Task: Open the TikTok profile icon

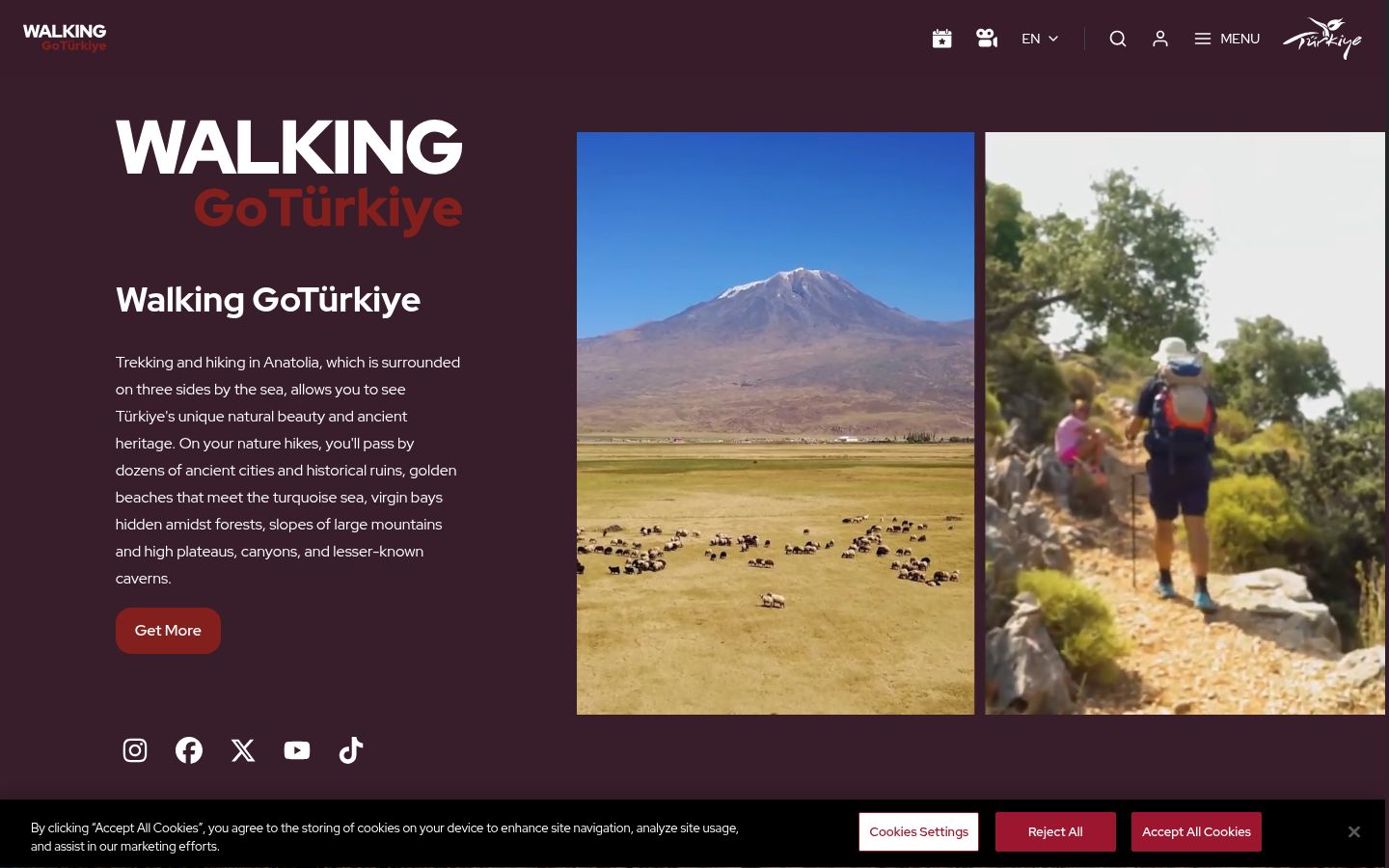Action: point(351,750)
